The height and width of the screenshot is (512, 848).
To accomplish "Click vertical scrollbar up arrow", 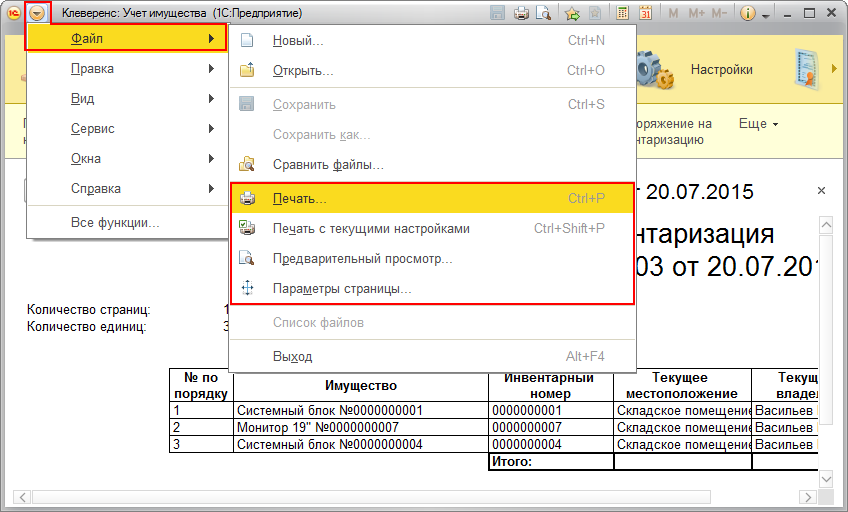I will click(x=826, y=224).
